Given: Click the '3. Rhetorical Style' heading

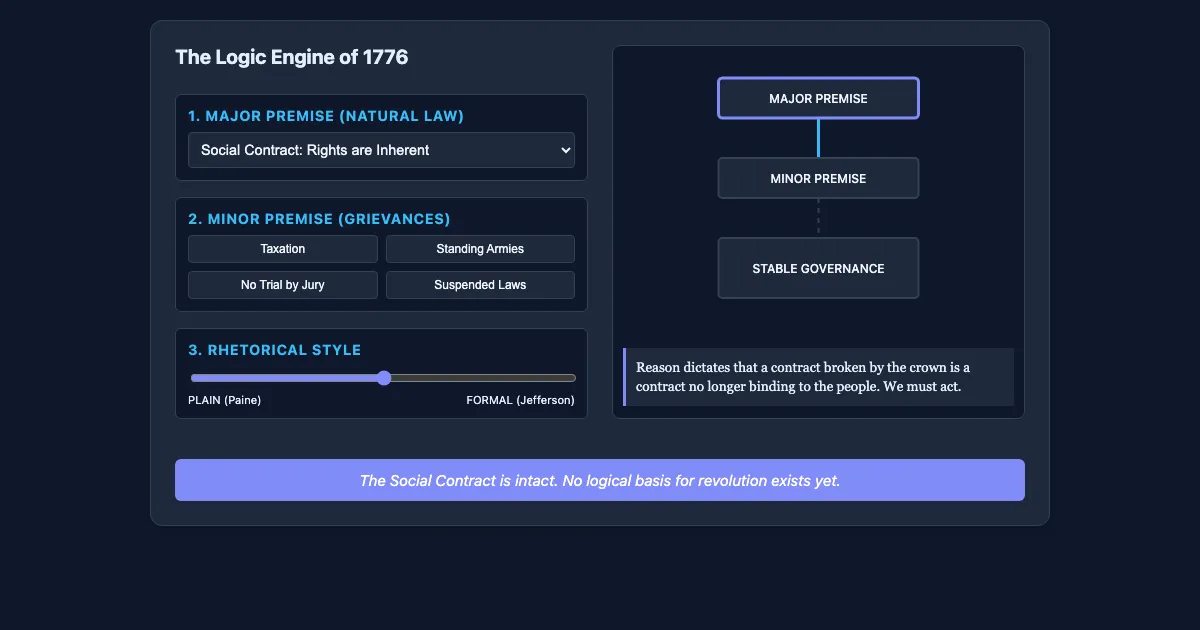Looking at the screenshot, I should point(275,350).
